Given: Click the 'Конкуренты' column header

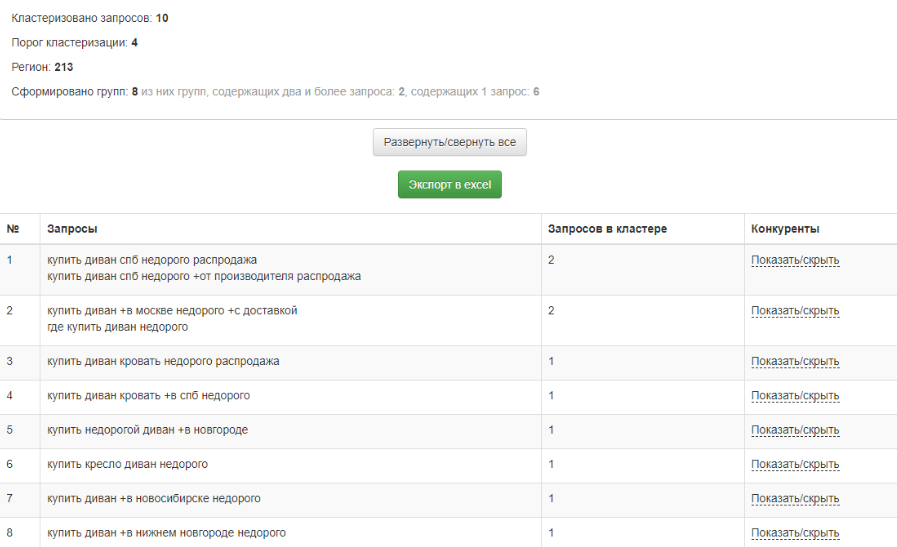Looking at the screenshot, I should 785,229.
